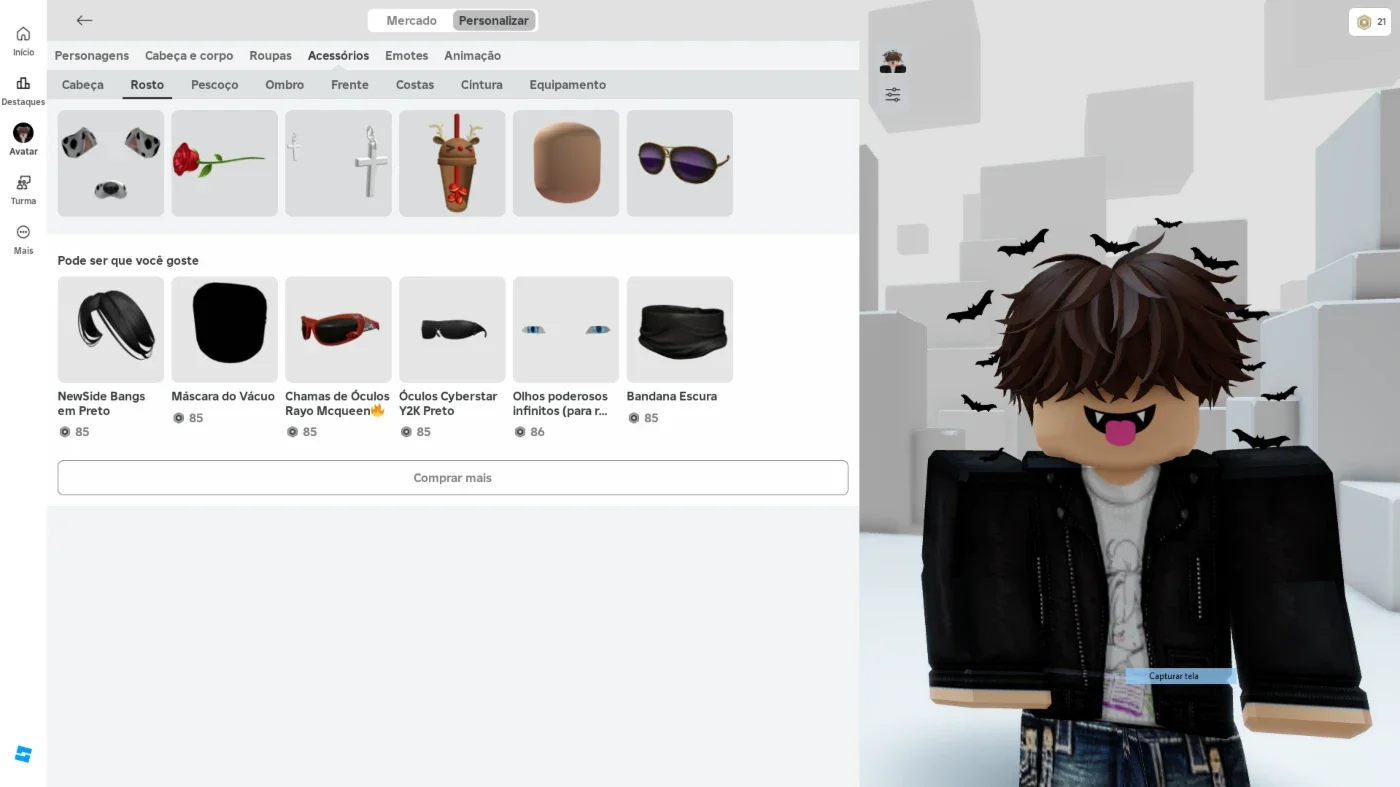This screenshot has width=1400, height=787.
Task: Open the Avatar sidebar item
Action: click(x=23, y=140)
